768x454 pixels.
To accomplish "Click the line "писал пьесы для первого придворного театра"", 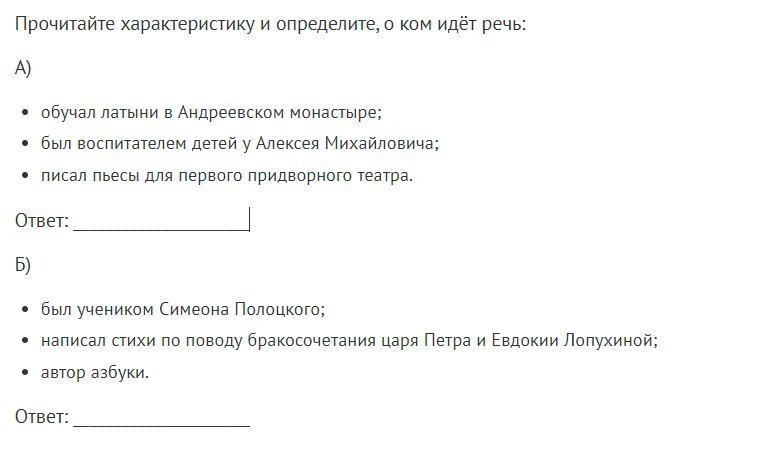I will point(227,175).
